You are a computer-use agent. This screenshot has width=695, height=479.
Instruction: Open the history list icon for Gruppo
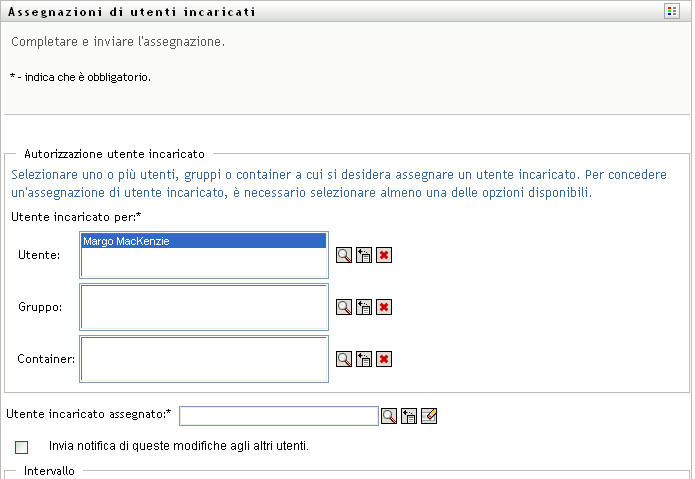(x=364, y=307)
